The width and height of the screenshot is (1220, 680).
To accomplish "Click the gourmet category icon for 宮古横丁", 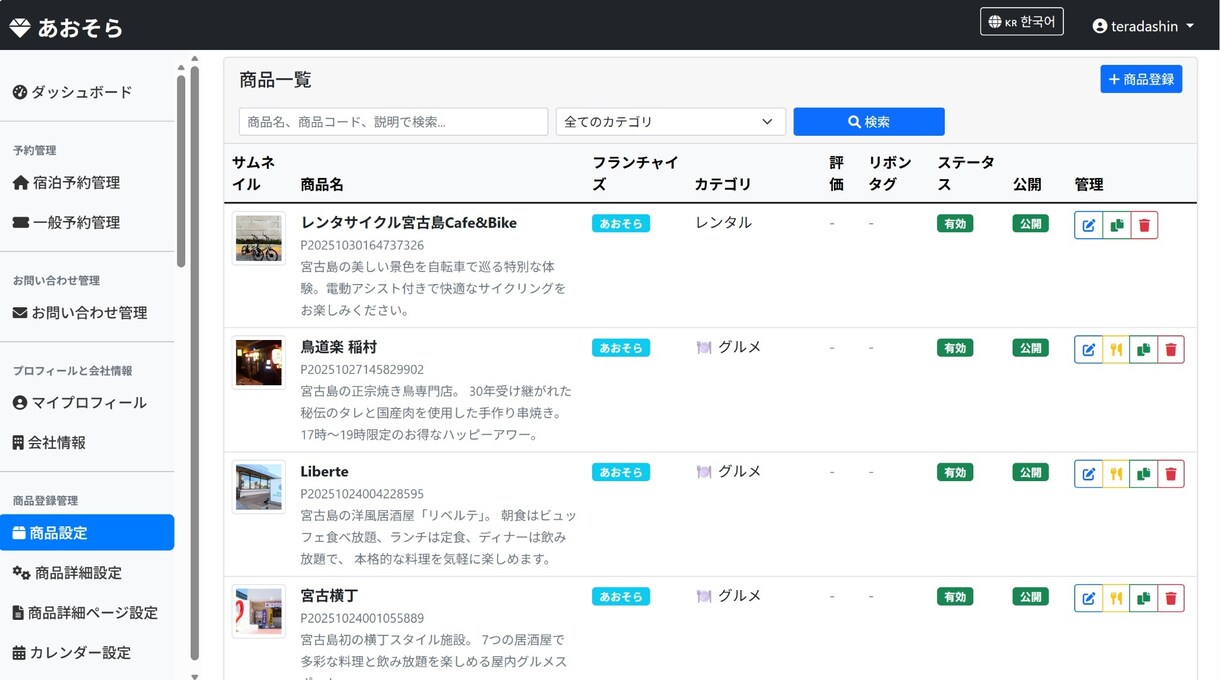I will (704, 596).
